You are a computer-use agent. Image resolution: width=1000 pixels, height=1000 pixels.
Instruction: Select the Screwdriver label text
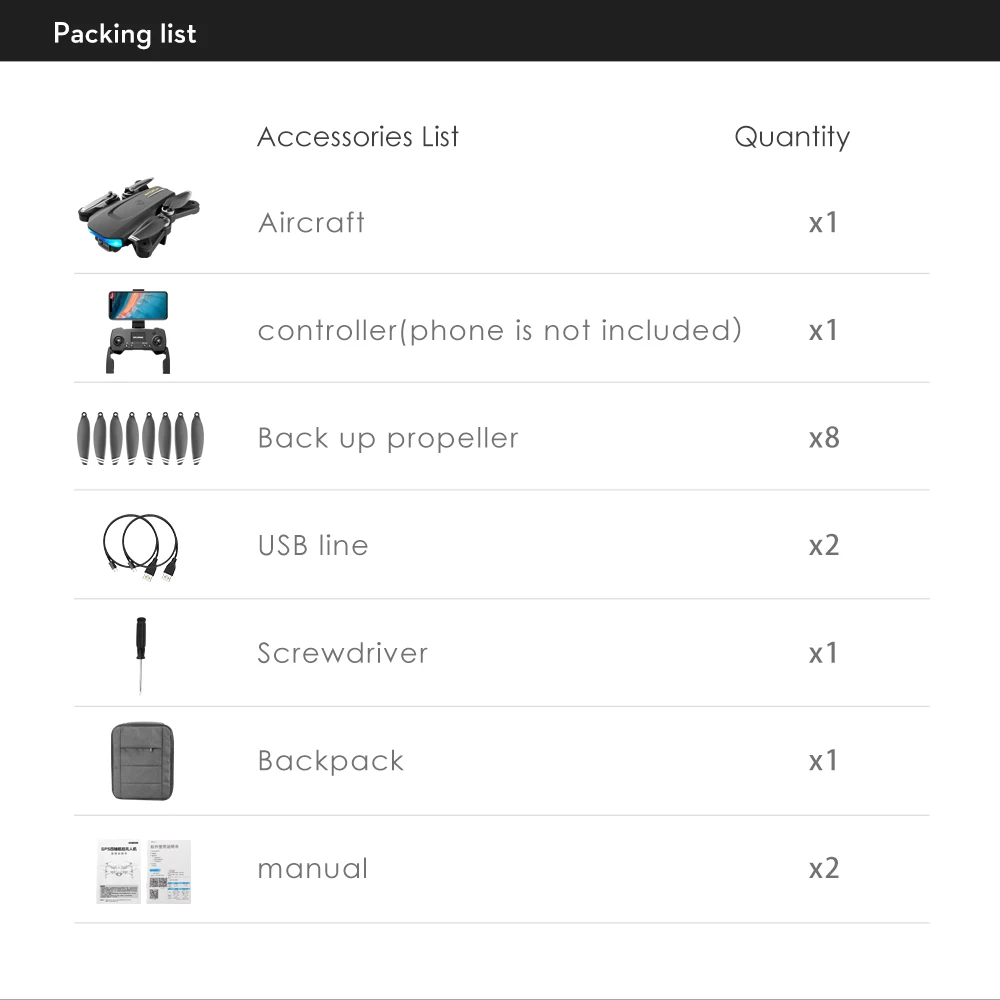pyautogui.click(x=342, y=653)
